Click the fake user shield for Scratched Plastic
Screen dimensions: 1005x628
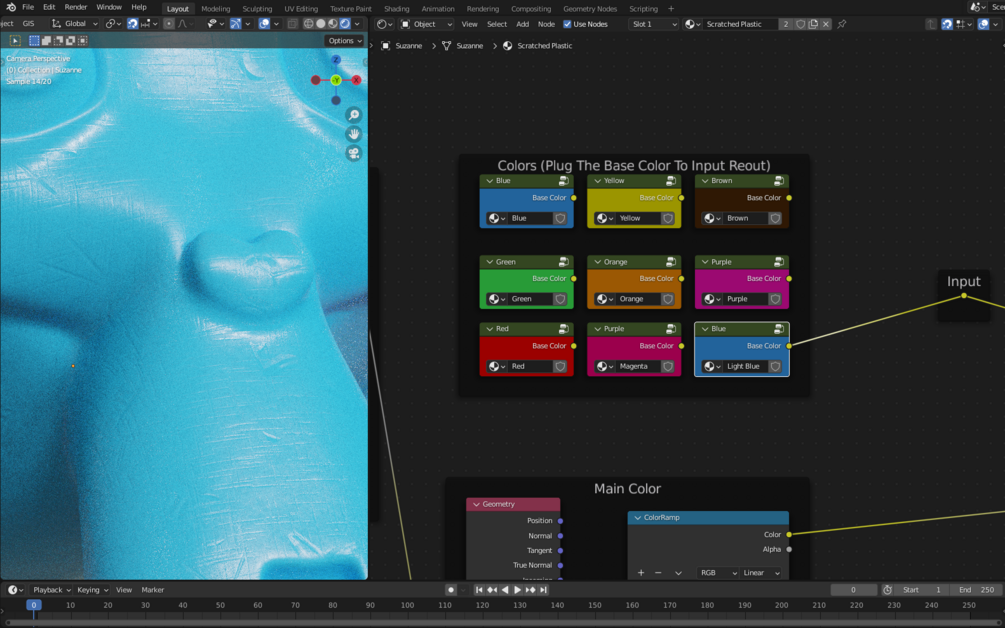[x=801, y=24]
